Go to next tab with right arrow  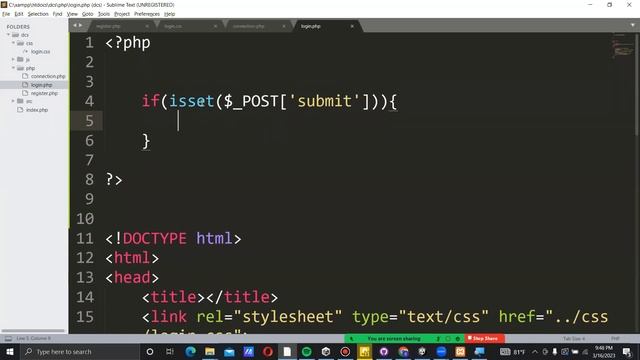click(80, 25)
